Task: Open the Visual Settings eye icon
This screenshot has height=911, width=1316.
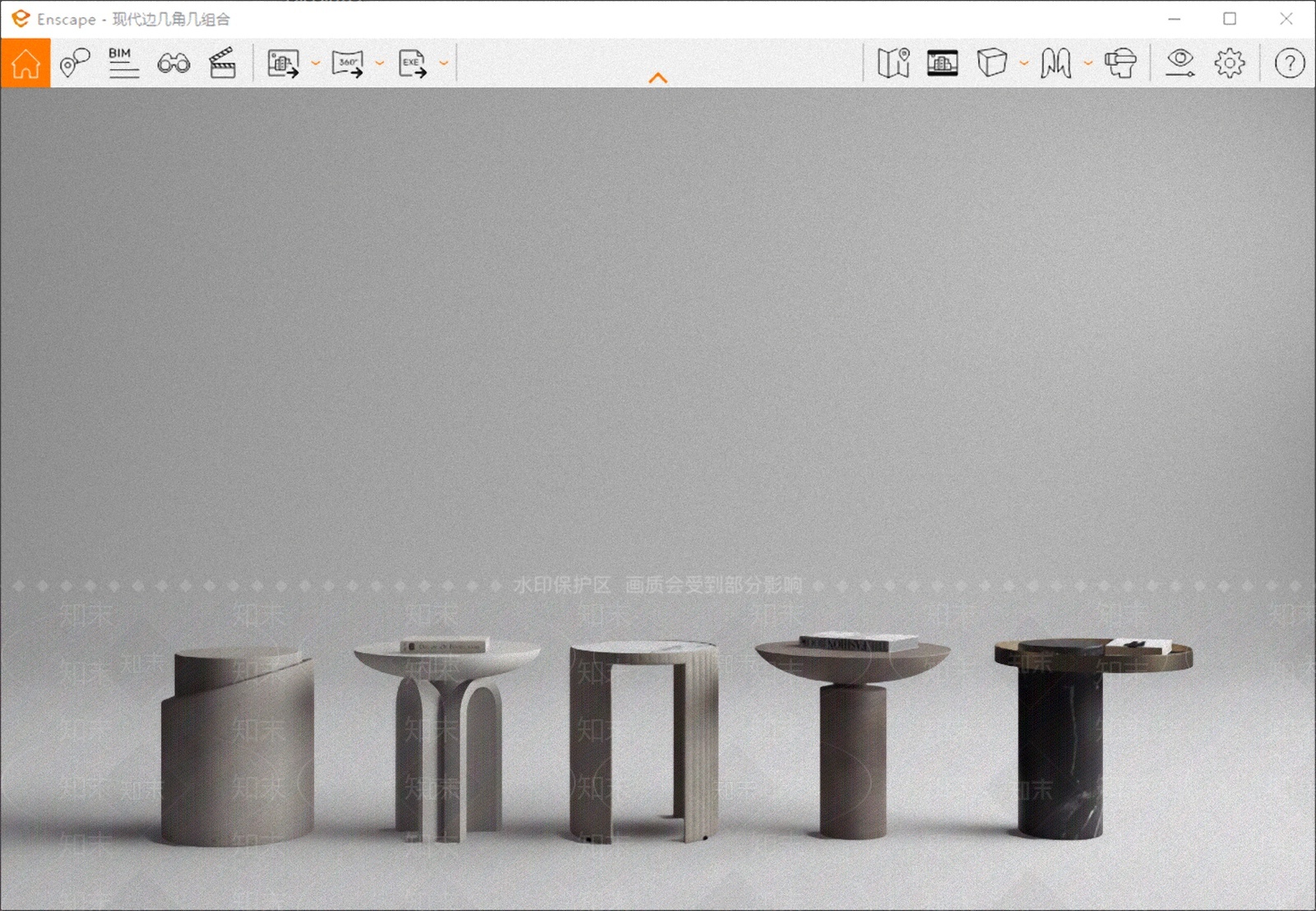Action: tap(1180, 63)
